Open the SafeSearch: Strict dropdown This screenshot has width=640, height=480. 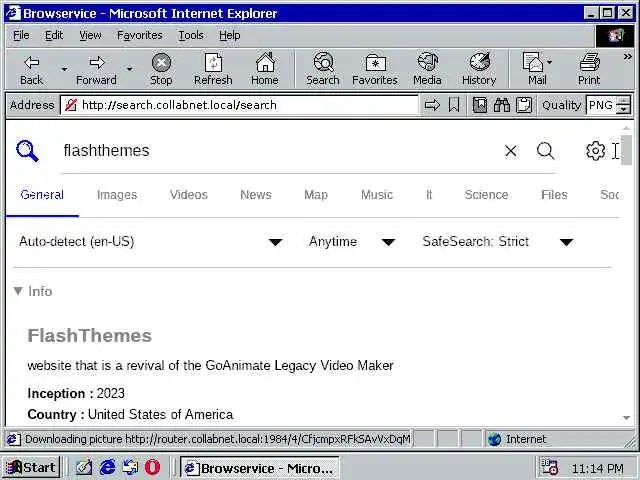click(498, 242)
